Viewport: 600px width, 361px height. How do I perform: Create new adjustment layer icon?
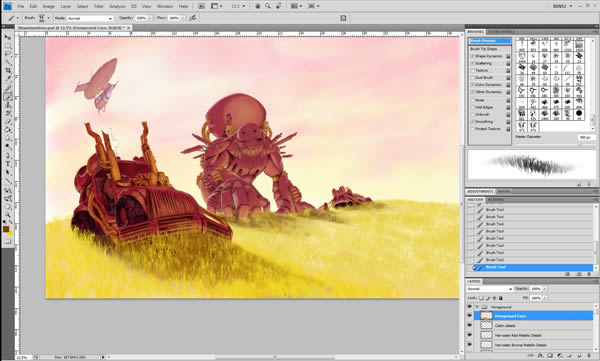point(560,356)
